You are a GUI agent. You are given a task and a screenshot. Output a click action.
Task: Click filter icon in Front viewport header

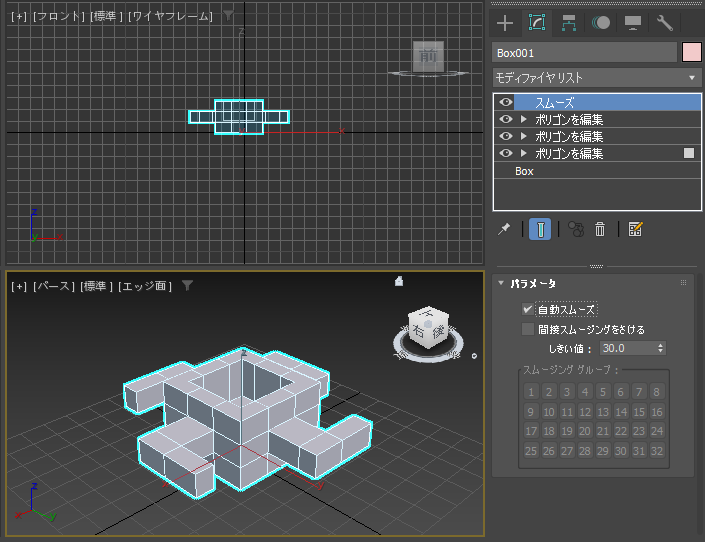(229, 16)
